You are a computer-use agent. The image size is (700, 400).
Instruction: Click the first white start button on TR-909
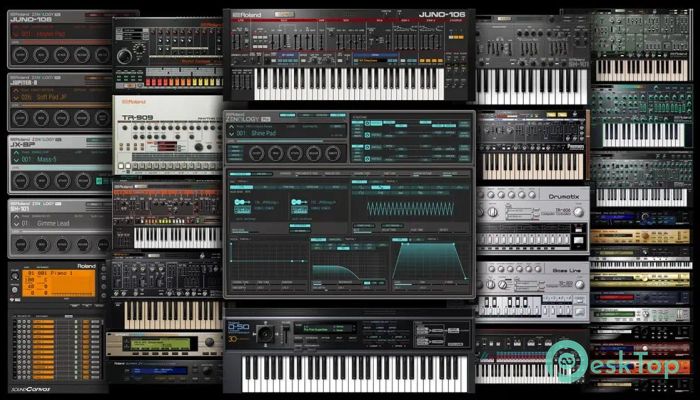pyautogui.click(x=120, y=166)
